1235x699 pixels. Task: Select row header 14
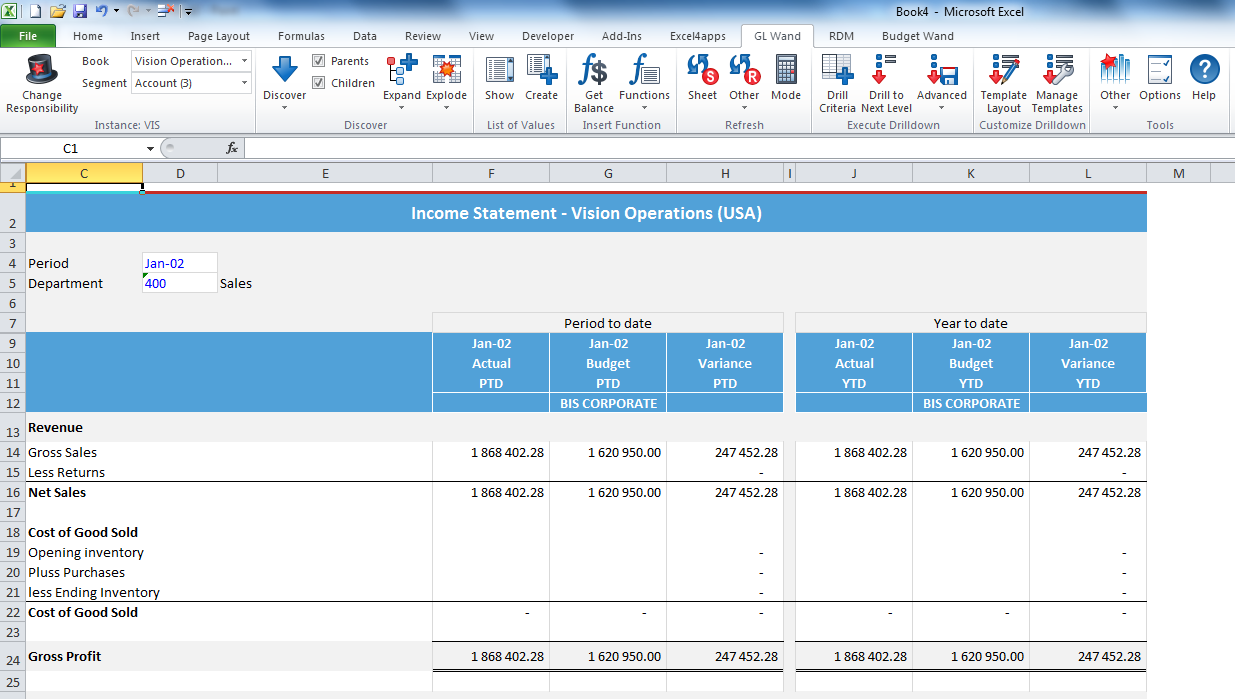tap(13, 452)
